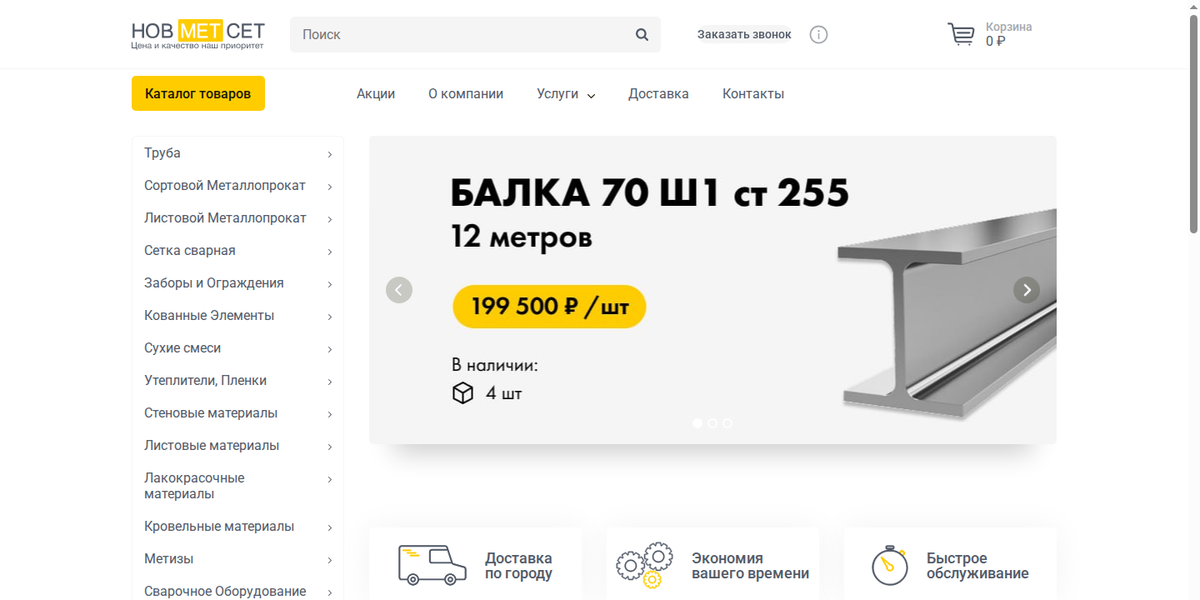Open the info circle icon
This screenshot has width=1200, height=600.
point(818,34)
